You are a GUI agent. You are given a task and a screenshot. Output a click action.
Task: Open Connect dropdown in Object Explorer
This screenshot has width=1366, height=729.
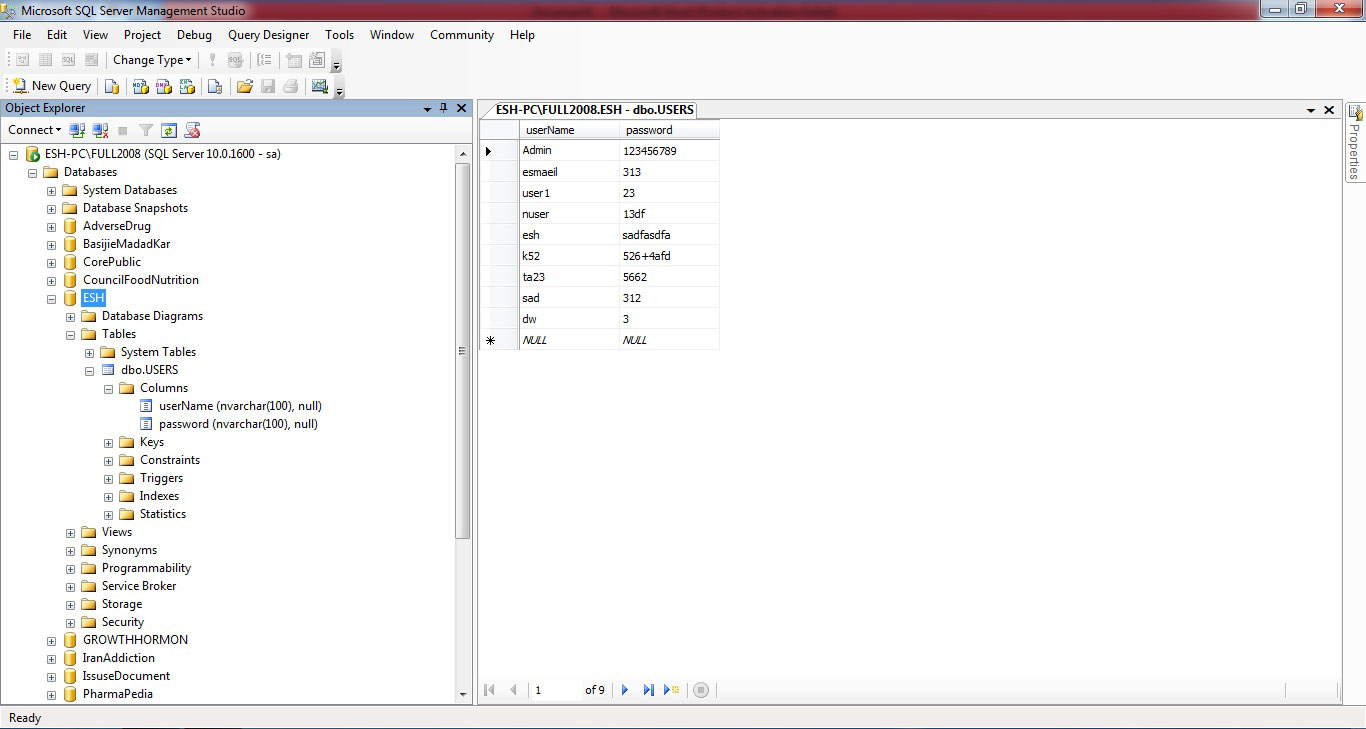click(x=35, y=130)
